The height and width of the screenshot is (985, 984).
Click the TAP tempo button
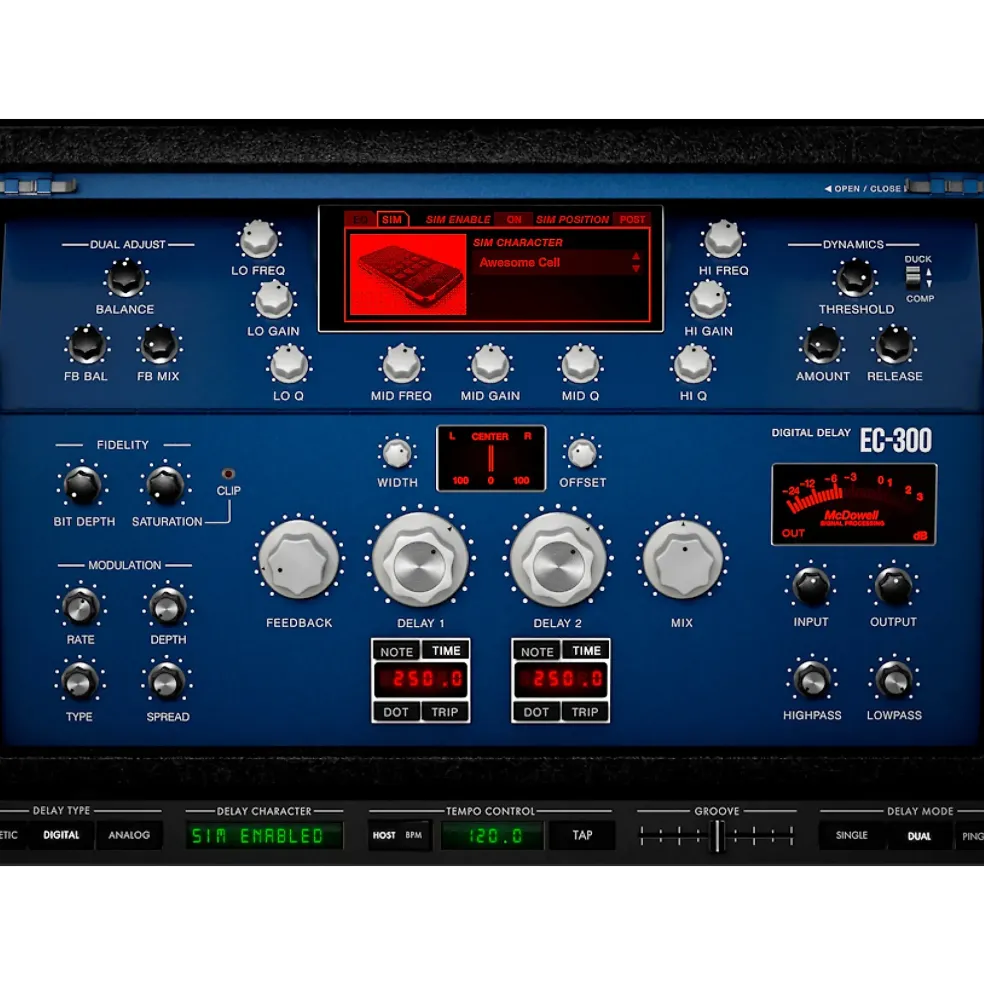582,835
